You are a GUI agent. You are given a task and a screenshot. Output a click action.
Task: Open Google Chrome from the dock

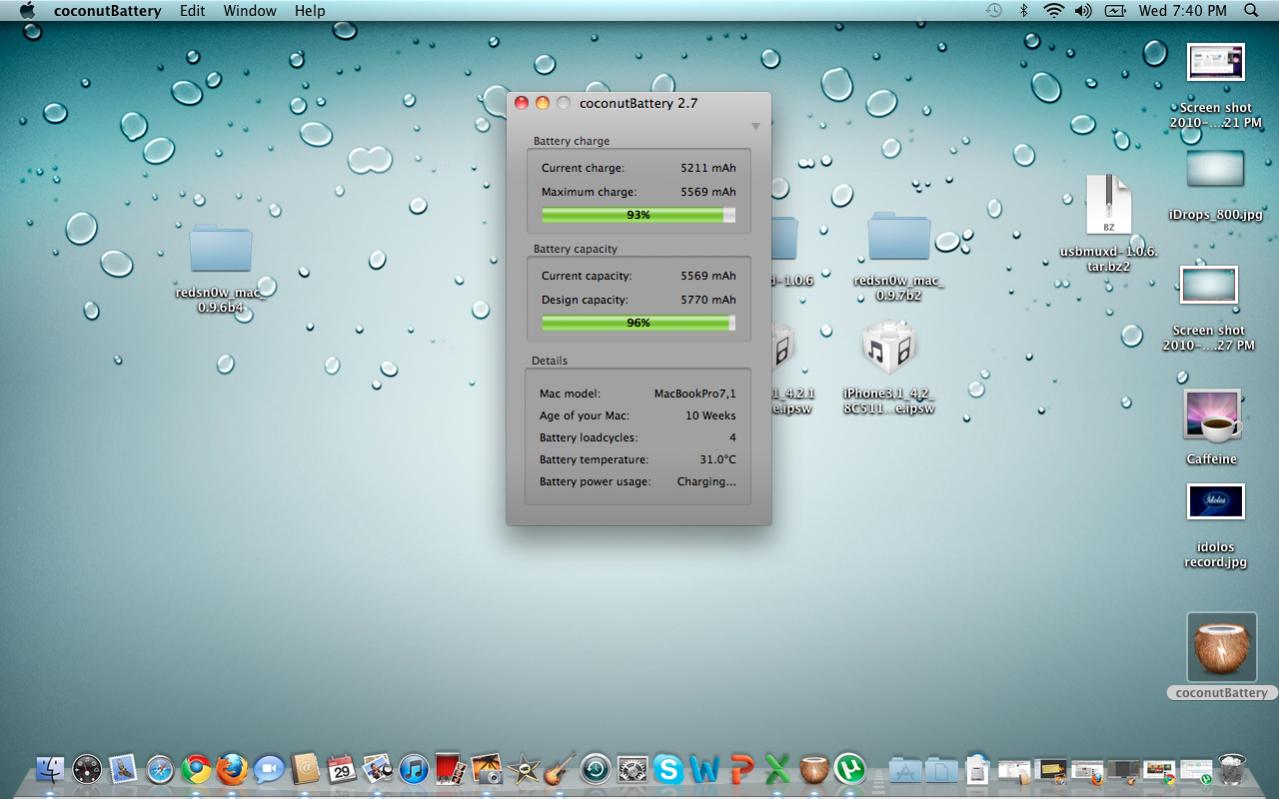pos(196,768)
